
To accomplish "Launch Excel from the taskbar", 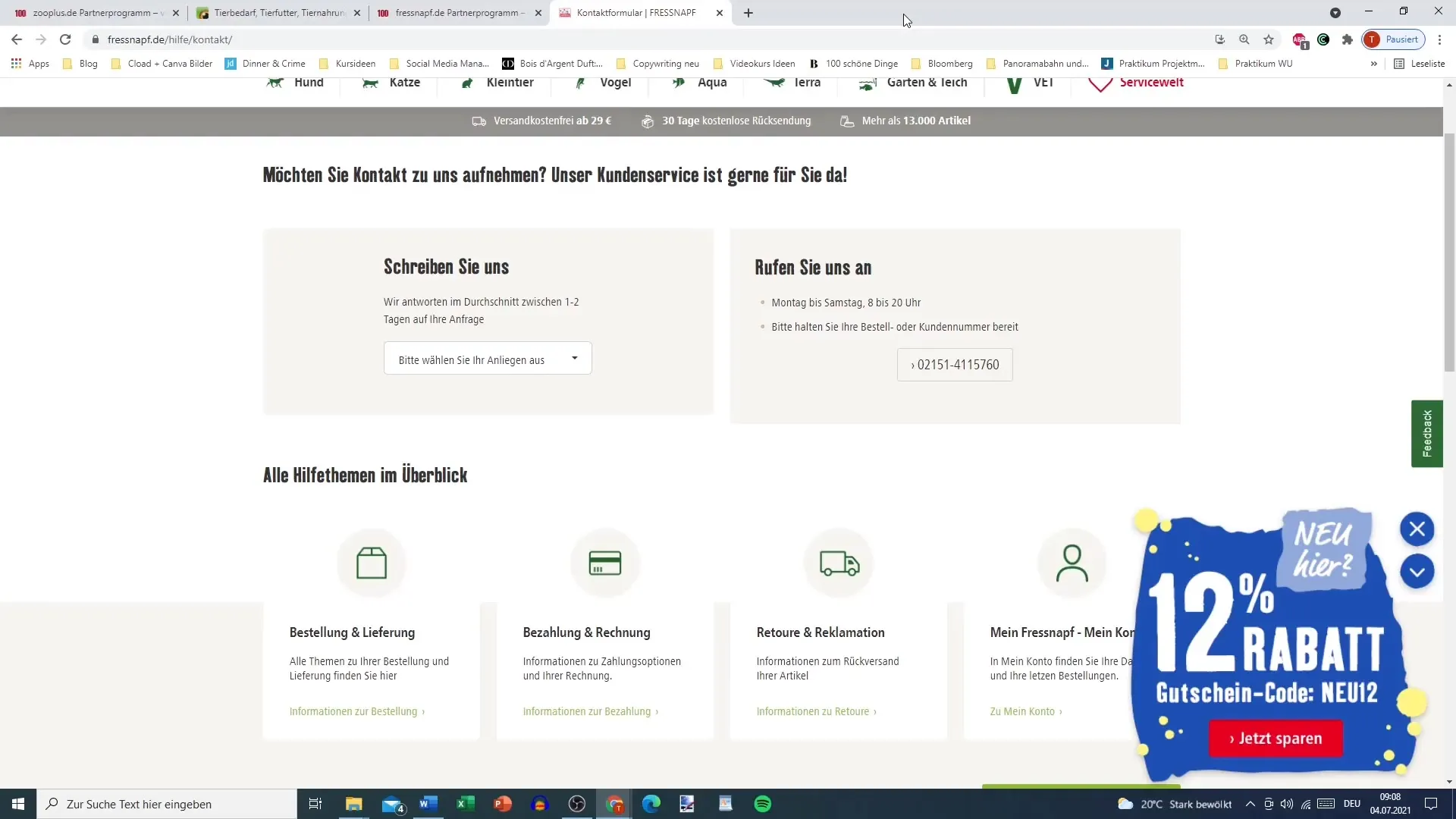I will [466, 804].
